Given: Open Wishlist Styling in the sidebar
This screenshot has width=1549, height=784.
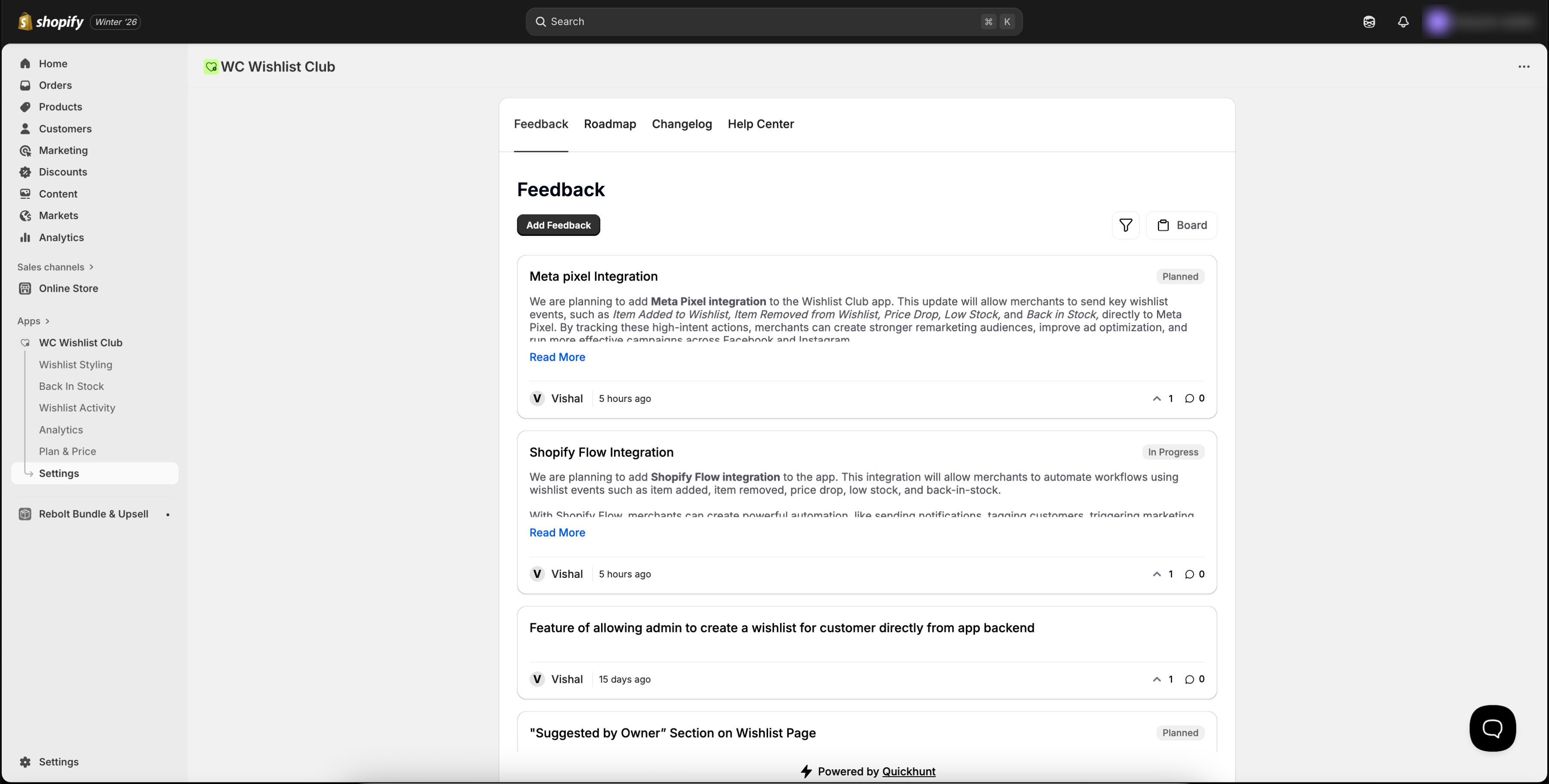Looking at the screenshot, I should click(x=75, y=365).
